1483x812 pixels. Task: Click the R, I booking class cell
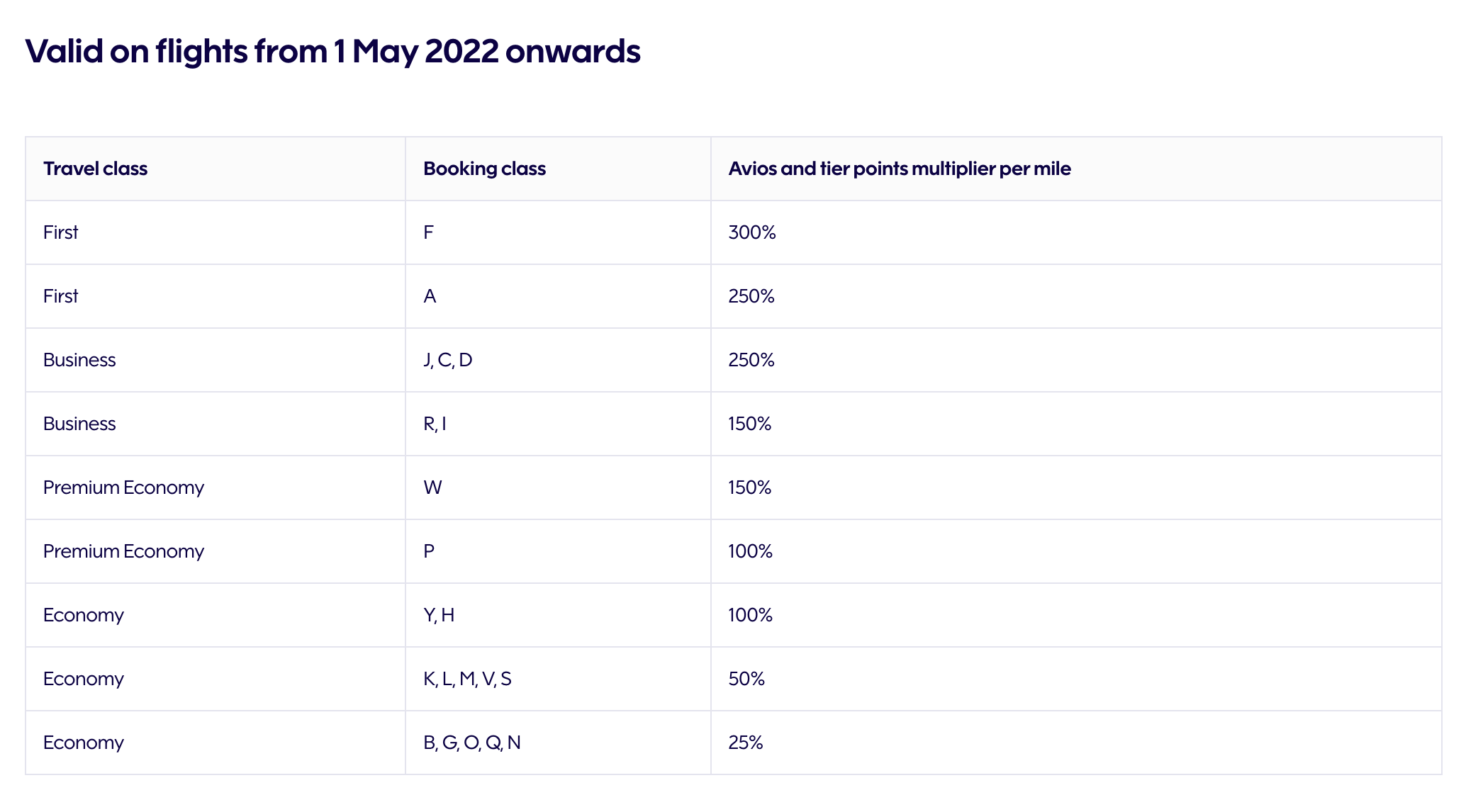click(x=558, y=424)
